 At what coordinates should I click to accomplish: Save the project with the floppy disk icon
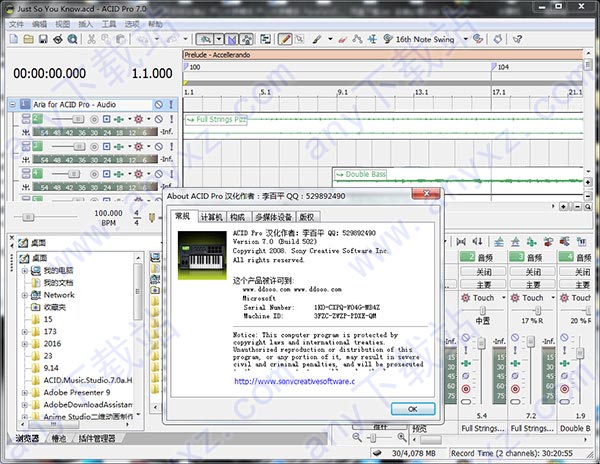[x=43, y=39]
